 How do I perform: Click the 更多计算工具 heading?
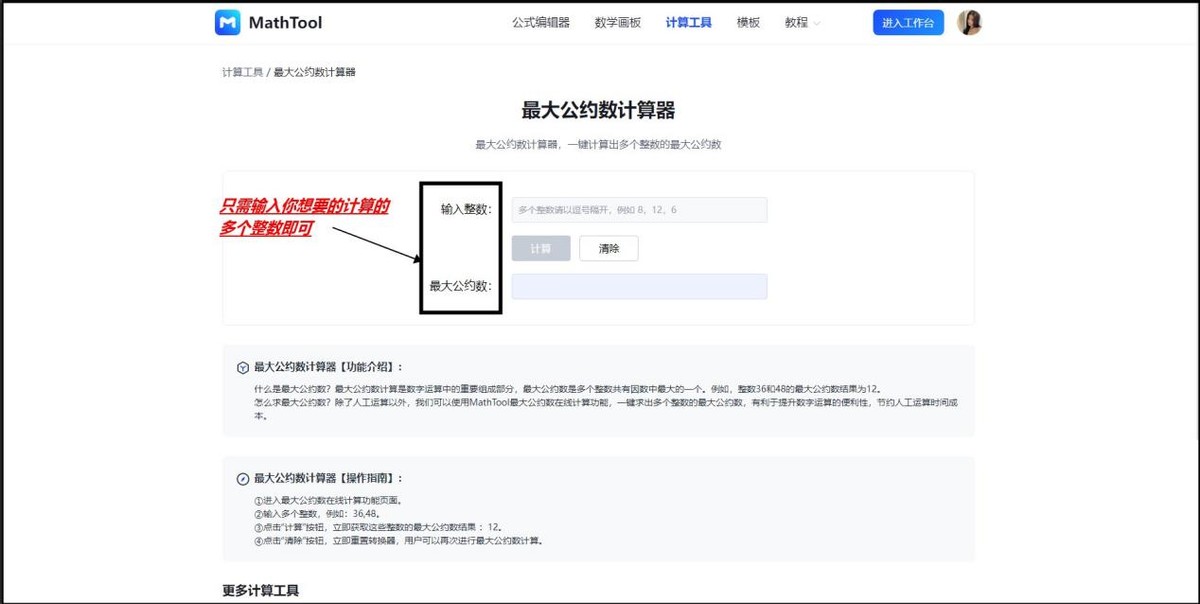pos(258,590)
